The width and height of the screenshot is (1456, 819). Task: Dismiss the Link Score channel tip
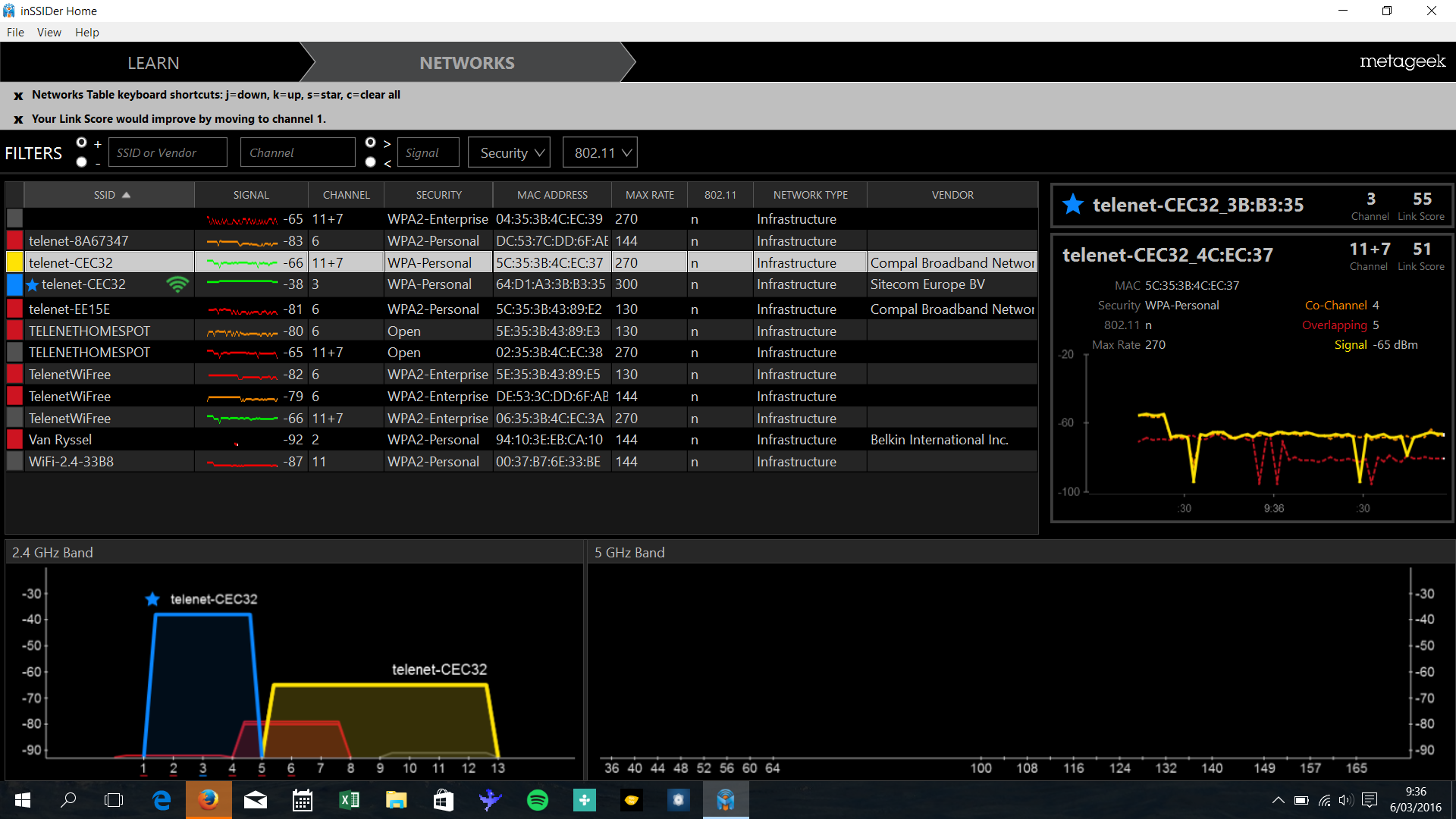point(18,120)
